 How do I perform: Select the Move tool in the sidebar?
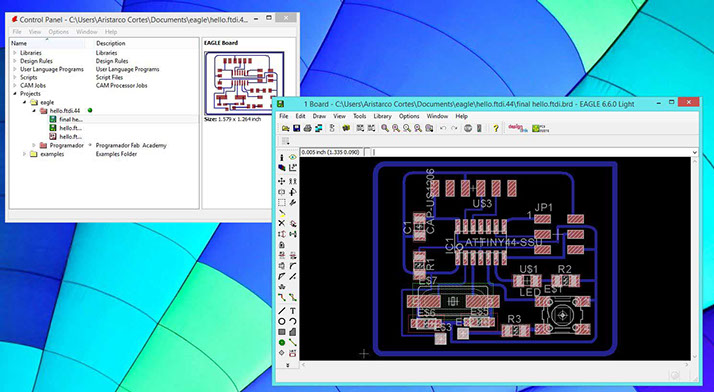point(282,181)
